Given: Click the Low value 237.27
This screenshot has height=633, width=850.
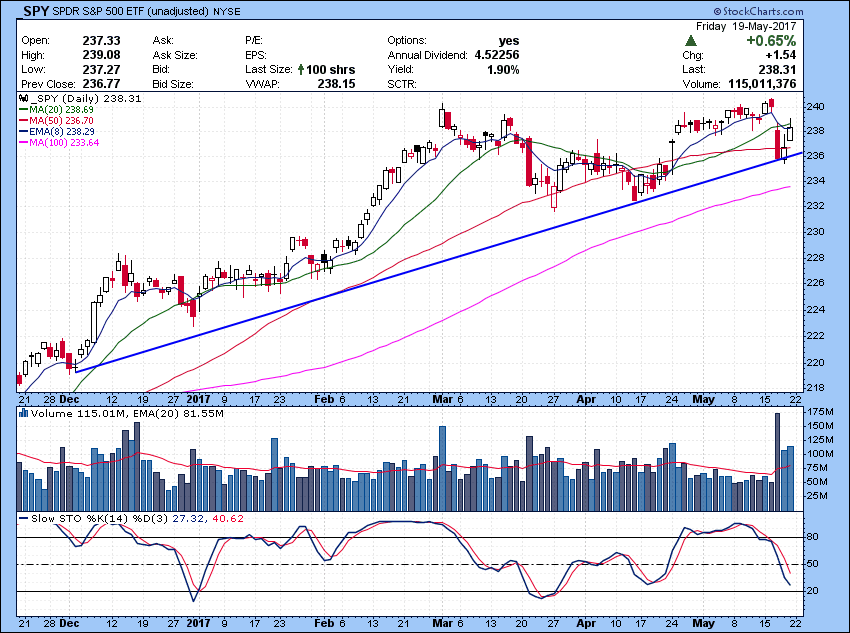Looking at the screenshot, I should [101, 69].
